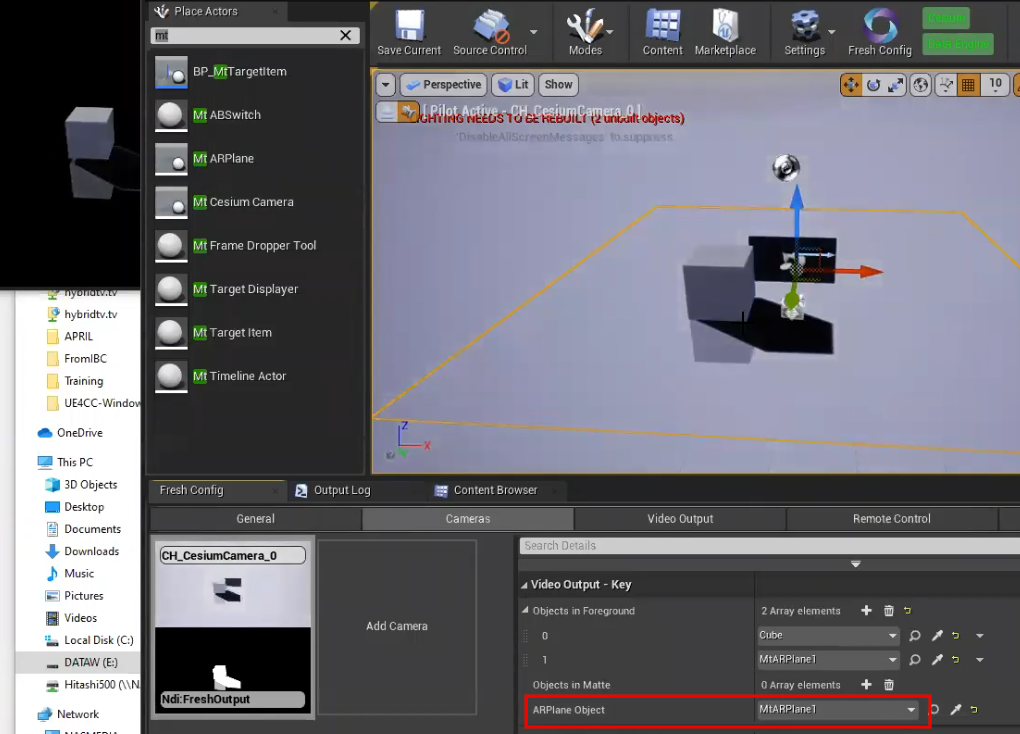Screen dimensions: 1020x734
Task: Open the Cube object dropdown
Action: pyautogui.click(x=828, y=635)
